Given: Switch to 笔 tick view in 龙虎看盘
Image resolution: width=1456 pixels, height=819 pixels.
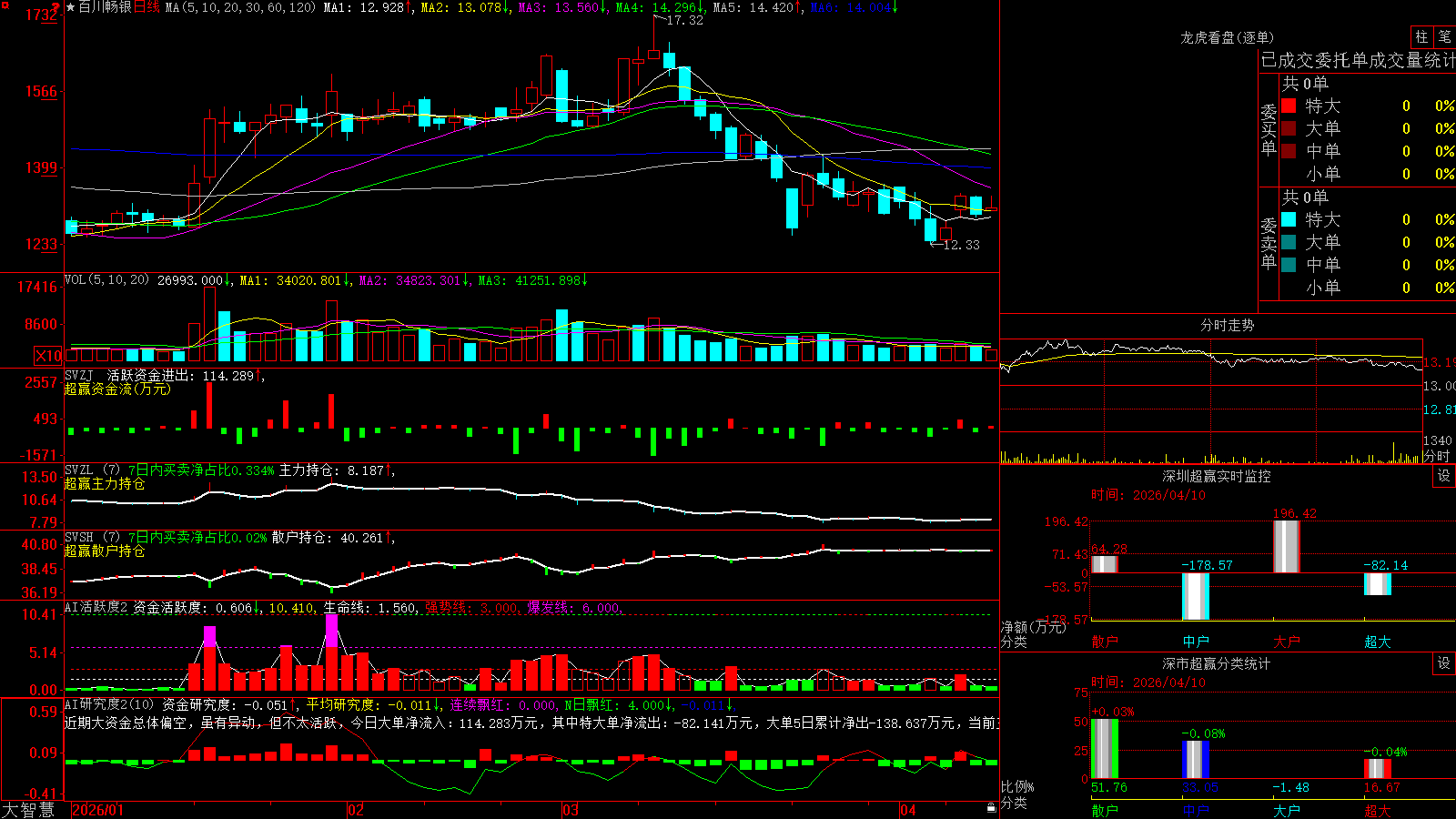Looking at the screenshot, I should pyautogui.click(x=1445, y=36).
